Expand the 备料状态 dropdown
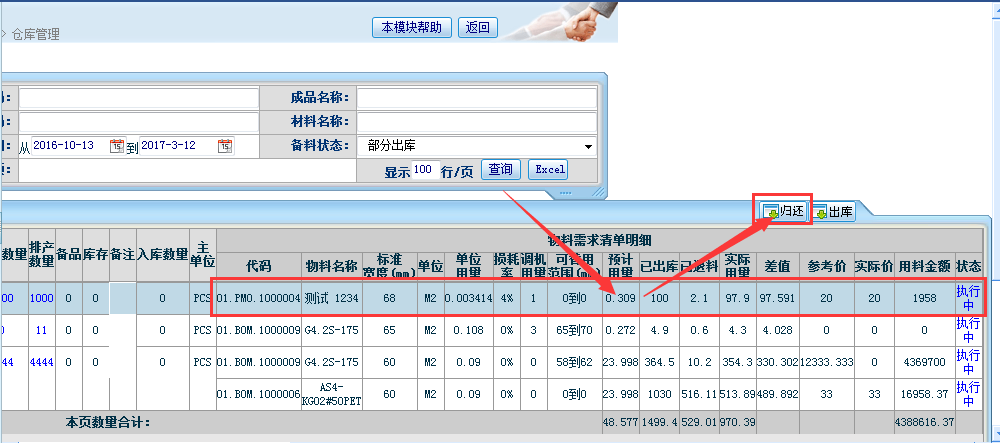Image resolution: width=1000 pixels, height=443 pixels. (x=587, y=146)
